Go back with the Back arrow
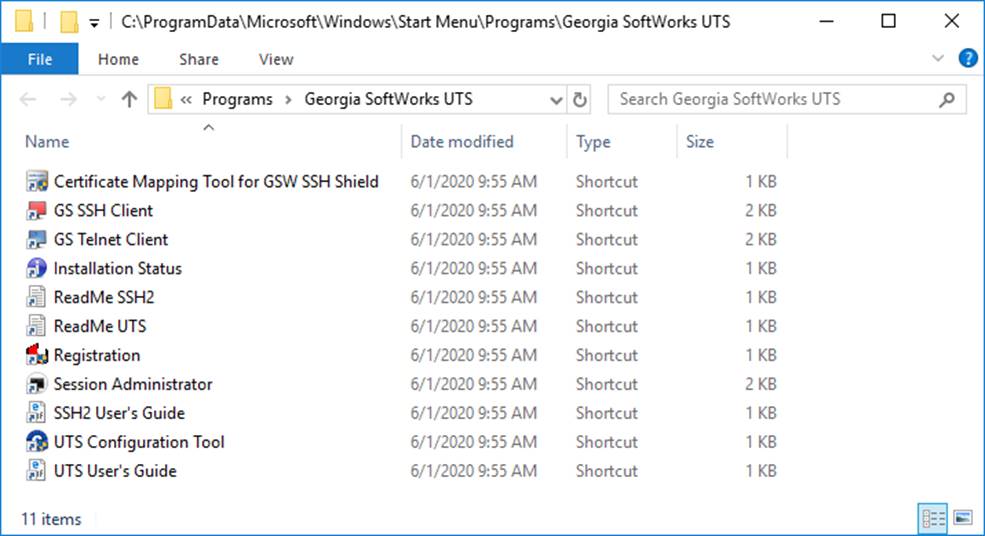Viewport: 985px width, 536px height. 28,99
